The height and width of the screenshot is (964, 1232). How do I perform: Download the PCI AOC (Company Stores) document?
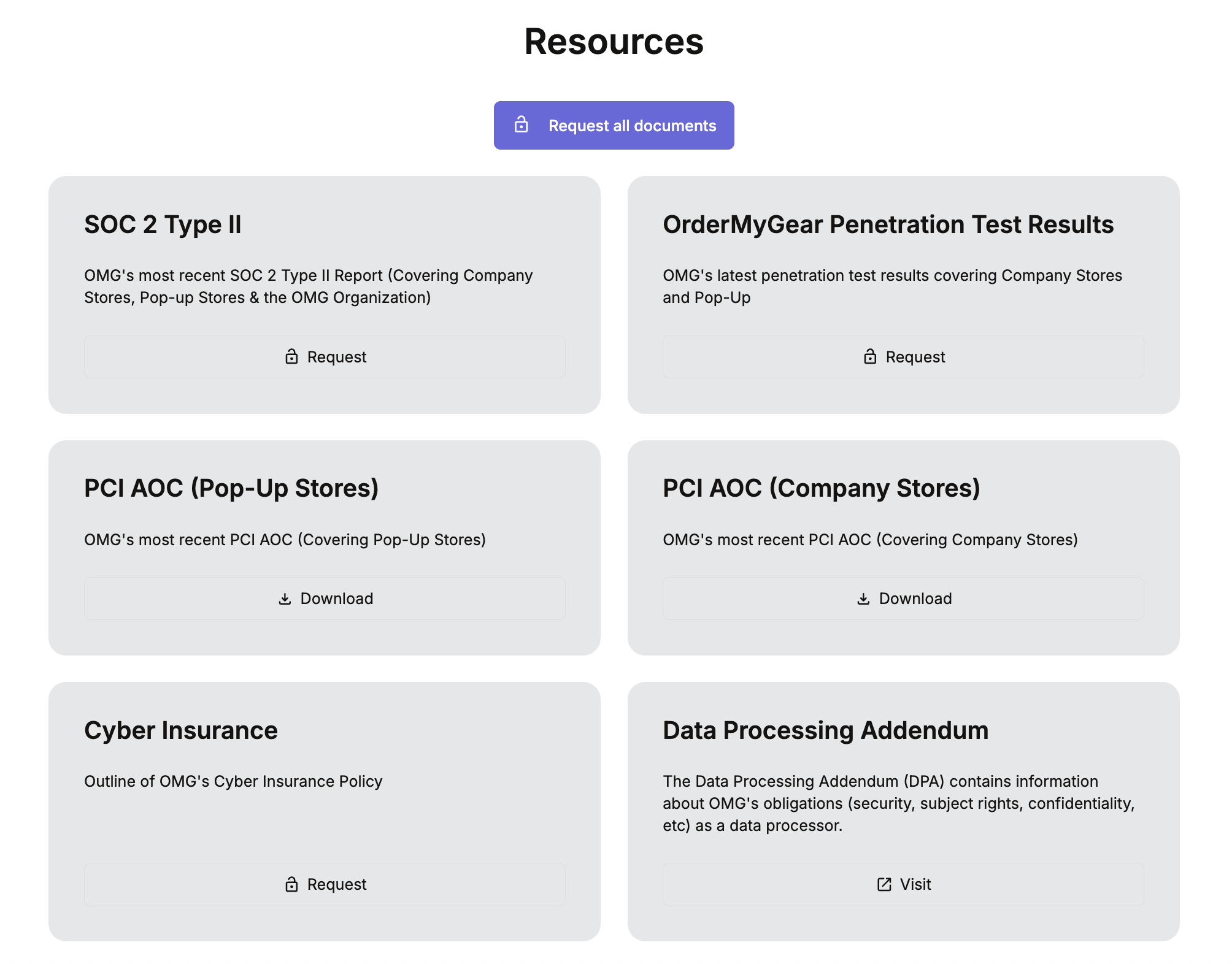coord(903,599)
